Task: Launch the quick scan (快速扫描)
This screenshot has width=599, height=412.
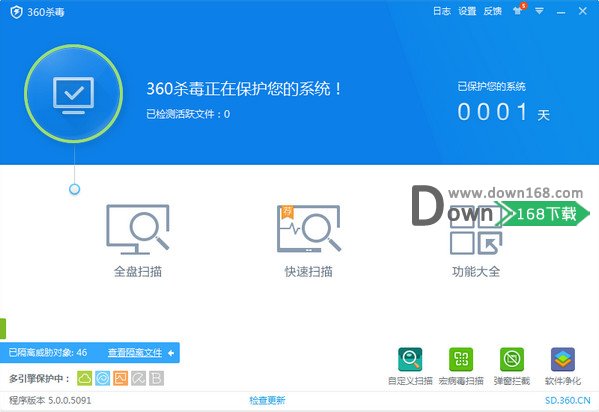Action: (309, 240)
